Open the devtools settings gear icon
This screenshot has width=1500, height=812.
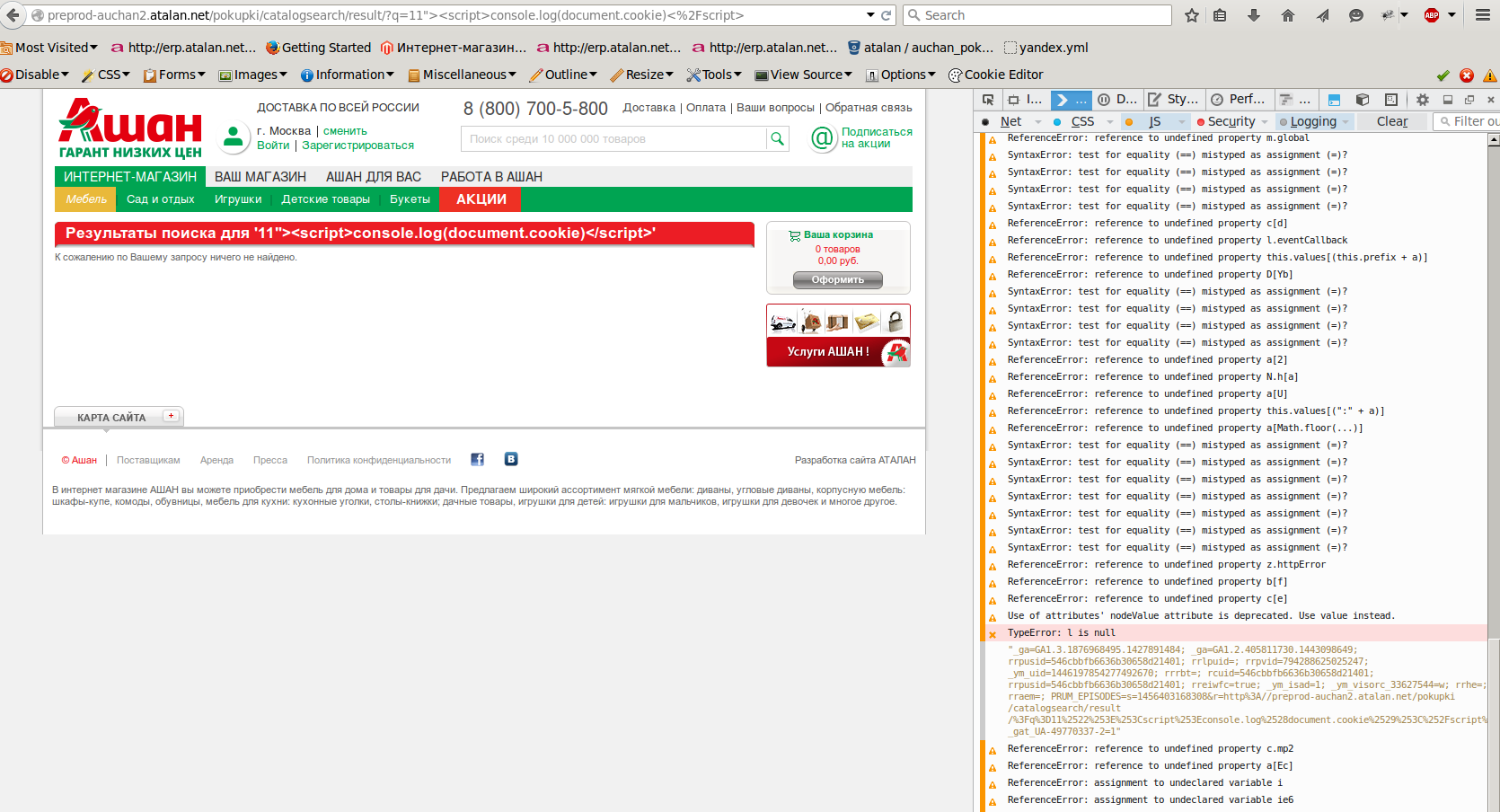tap(1423, 100)
